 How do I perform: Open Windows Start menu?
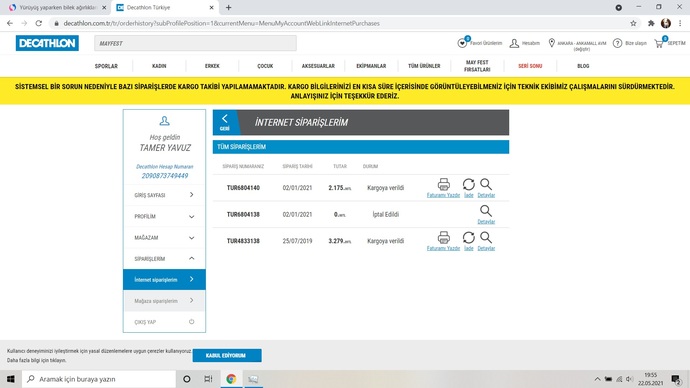pos(11,379)
